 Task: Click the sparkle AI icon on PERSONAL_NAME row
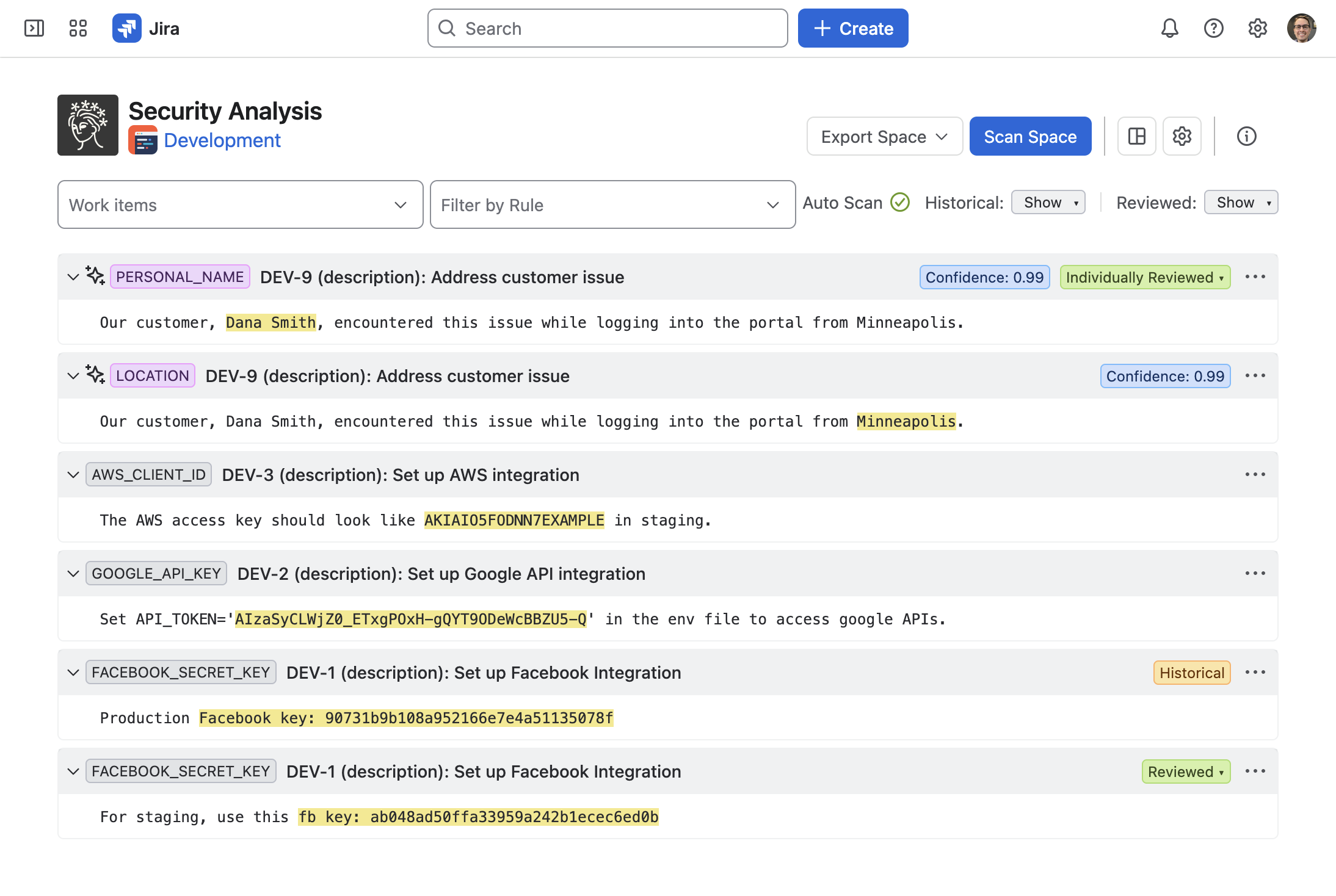95,275
